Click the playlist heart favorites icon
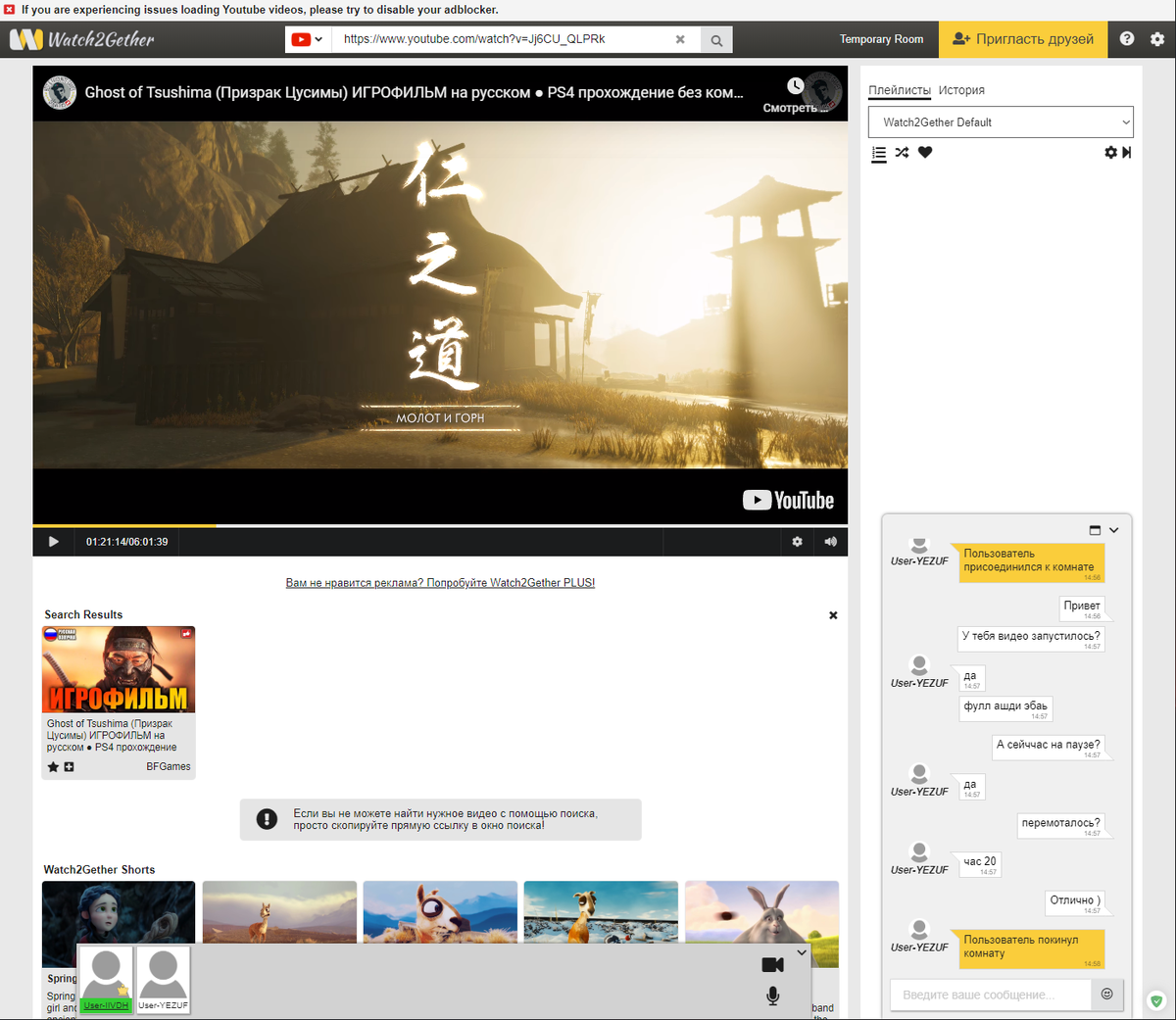 (x=925, y=153)
